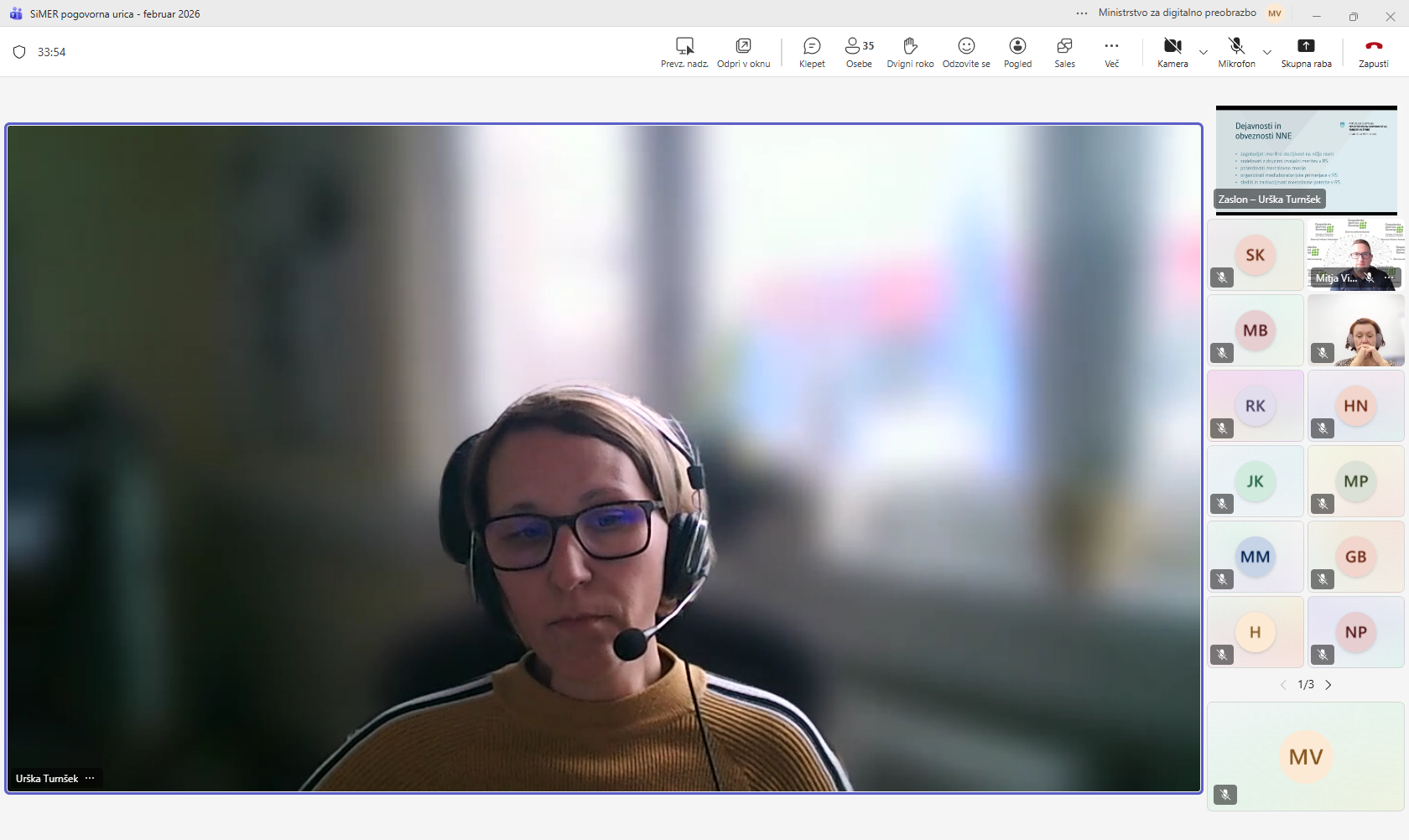This screenshot has height=840, width=1409.
Task: Toggle the Kamera on
Action: coord(1172,52)
